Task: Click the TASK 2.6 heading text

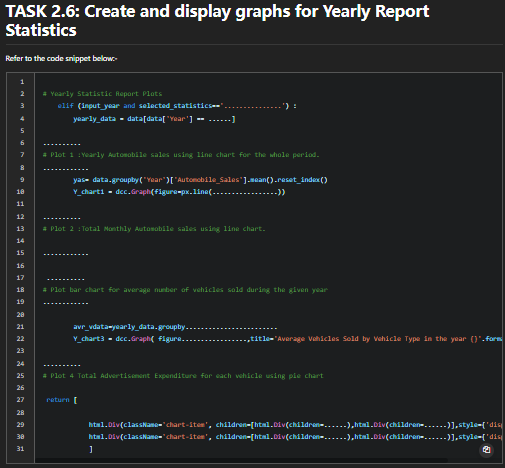Action: pyautogui.click(x=217, y=21)
